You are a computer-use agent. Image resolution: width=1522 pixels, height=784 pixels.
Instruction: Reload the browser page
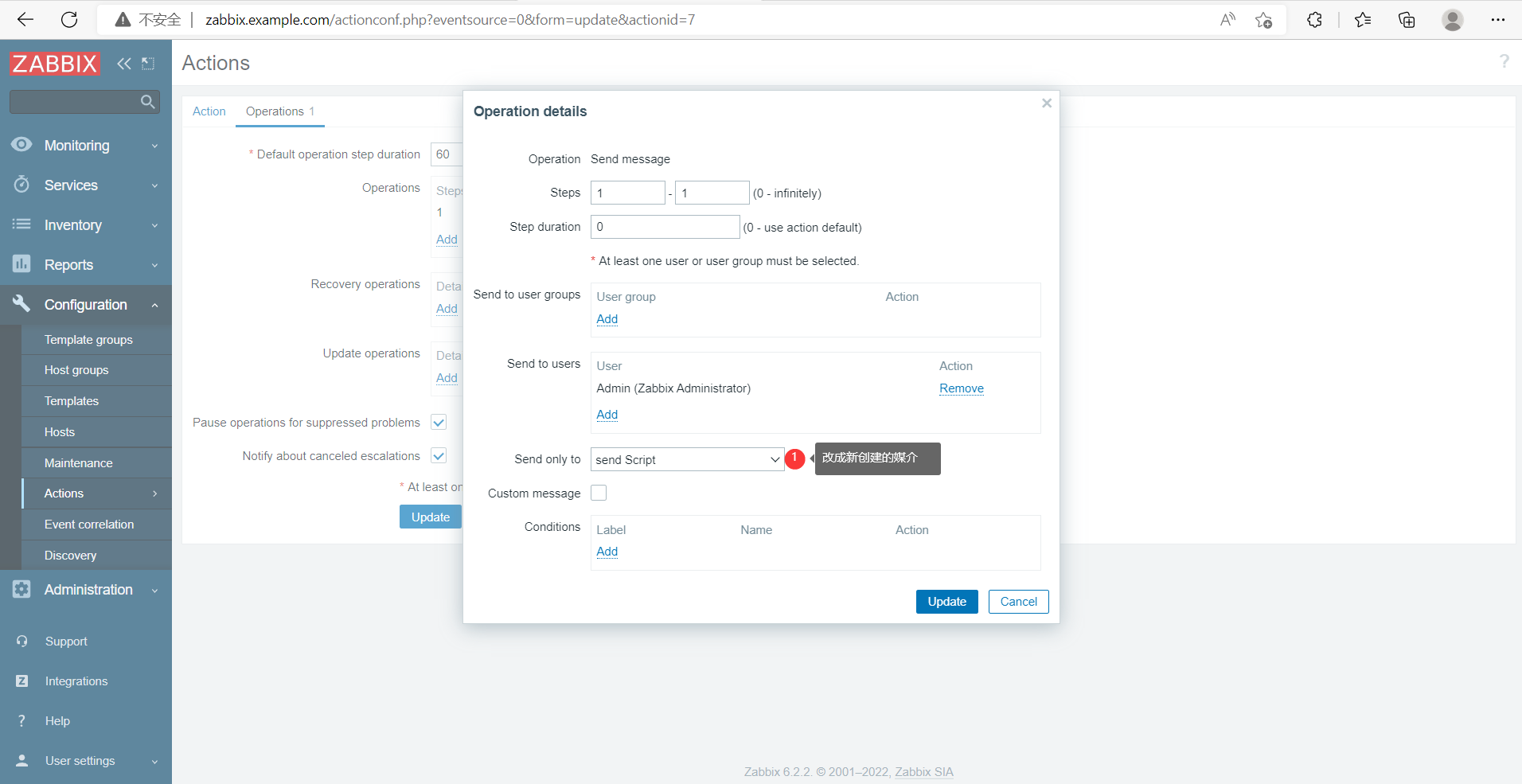click(x=69, y=20)
